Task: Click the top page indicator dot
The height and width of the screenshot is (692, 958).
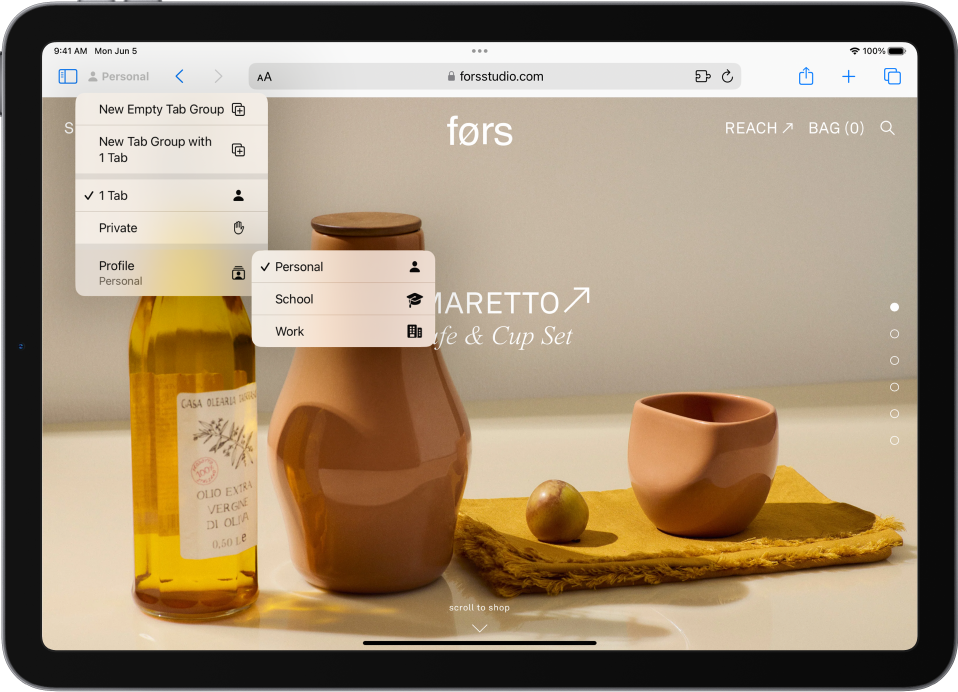Action: pyautogui.click(x=894, y=307)
